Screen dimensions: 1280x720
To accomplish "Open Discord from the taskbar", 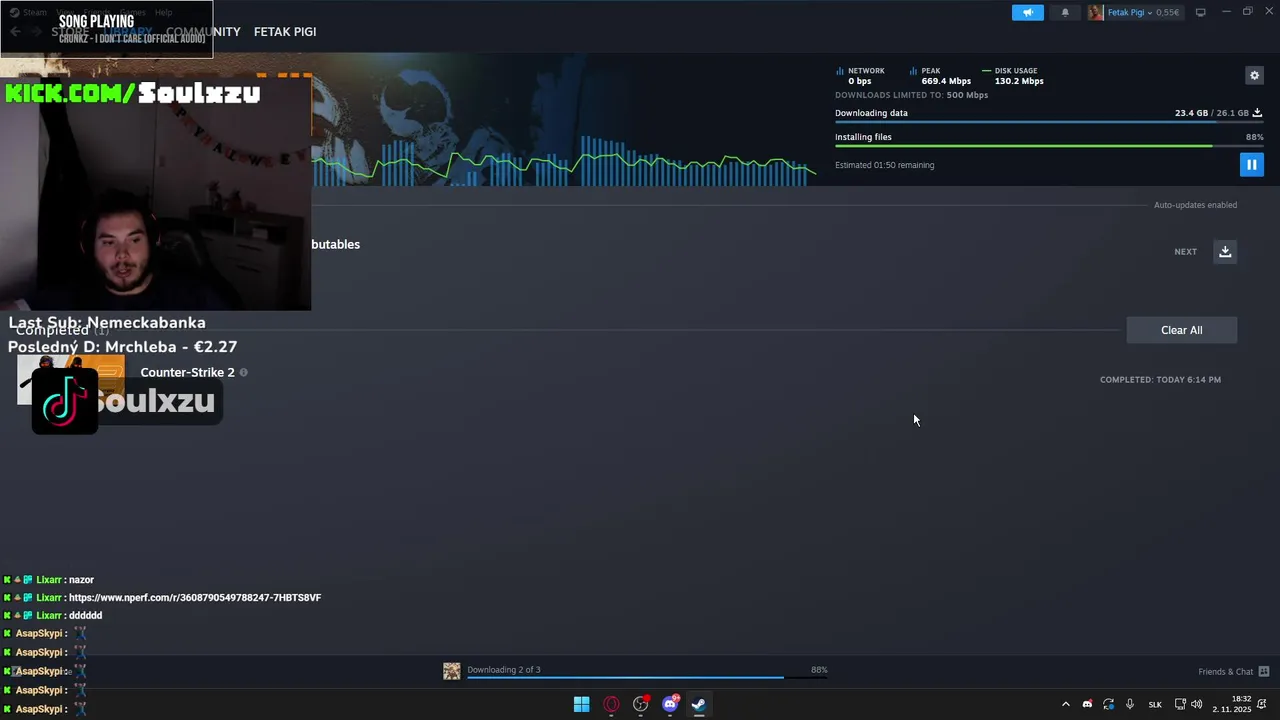I will [x=670, y=704].
